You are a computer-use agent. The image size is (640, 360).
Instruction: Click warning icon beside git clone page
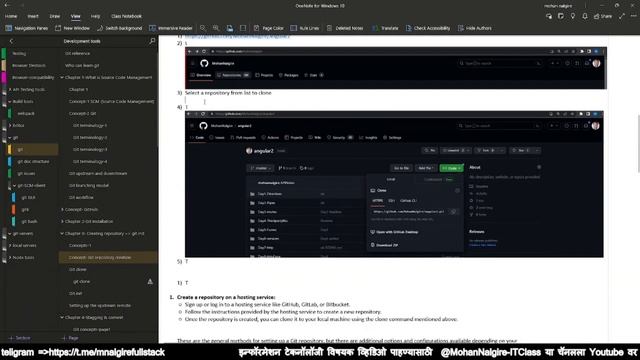pyautogui.click(x=150, y=282)
